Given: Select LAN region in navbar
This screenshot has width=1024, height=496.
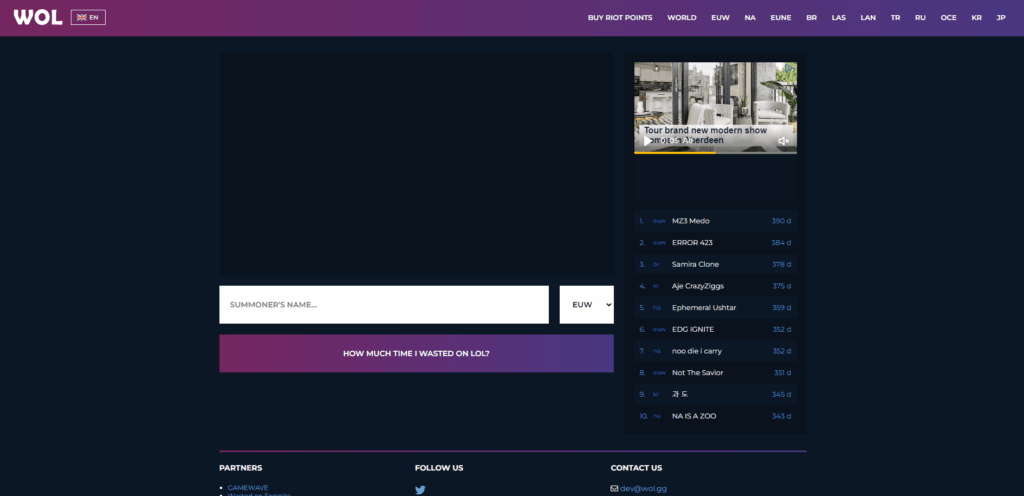Looking at the screenshot, I should coord(868,18).
